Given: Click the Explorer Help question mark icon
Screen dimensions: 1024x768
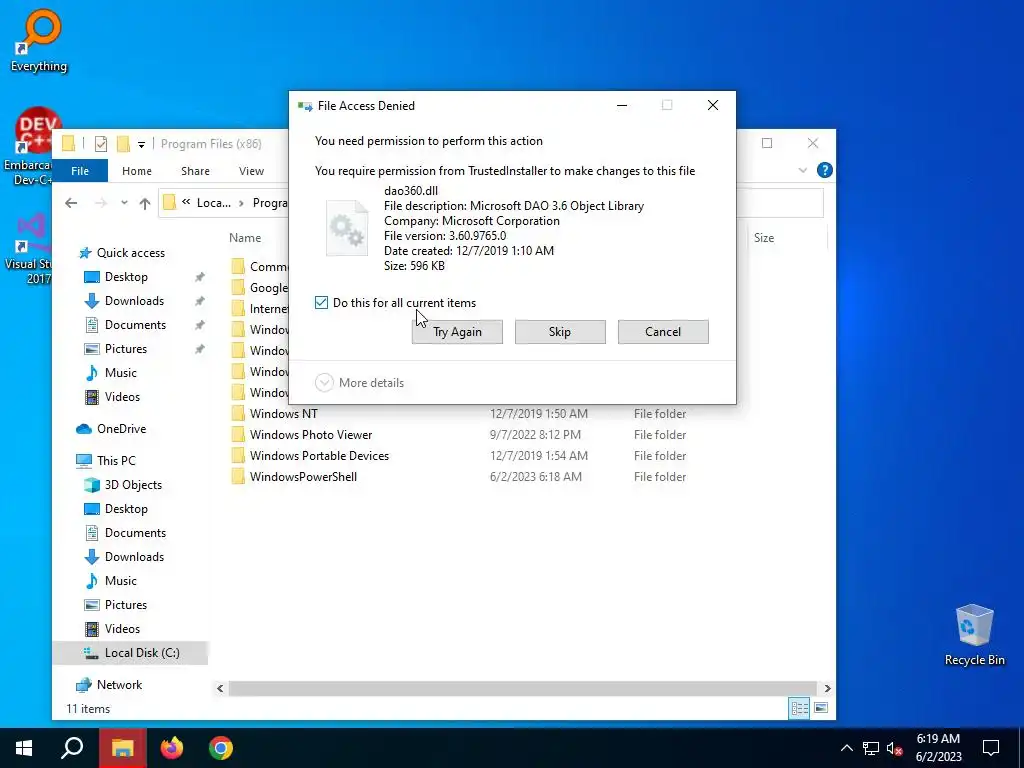Looking at the screenshot, I should (x=825, y=170).
